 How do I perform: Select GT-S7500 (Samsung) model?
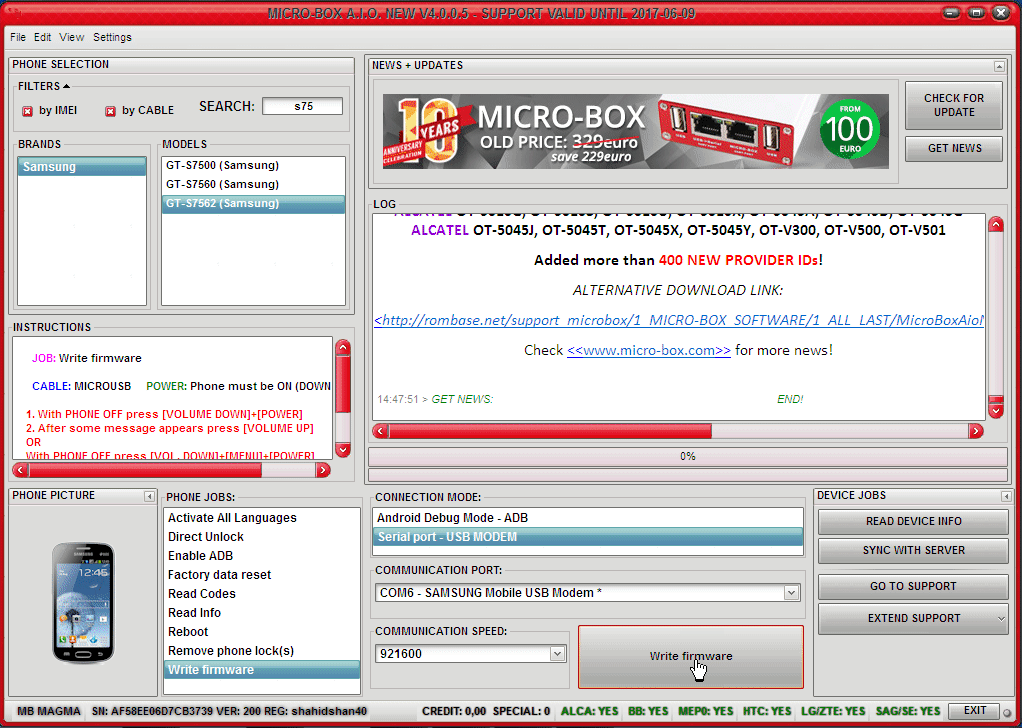pyautogui.click(x=254, y=166)
